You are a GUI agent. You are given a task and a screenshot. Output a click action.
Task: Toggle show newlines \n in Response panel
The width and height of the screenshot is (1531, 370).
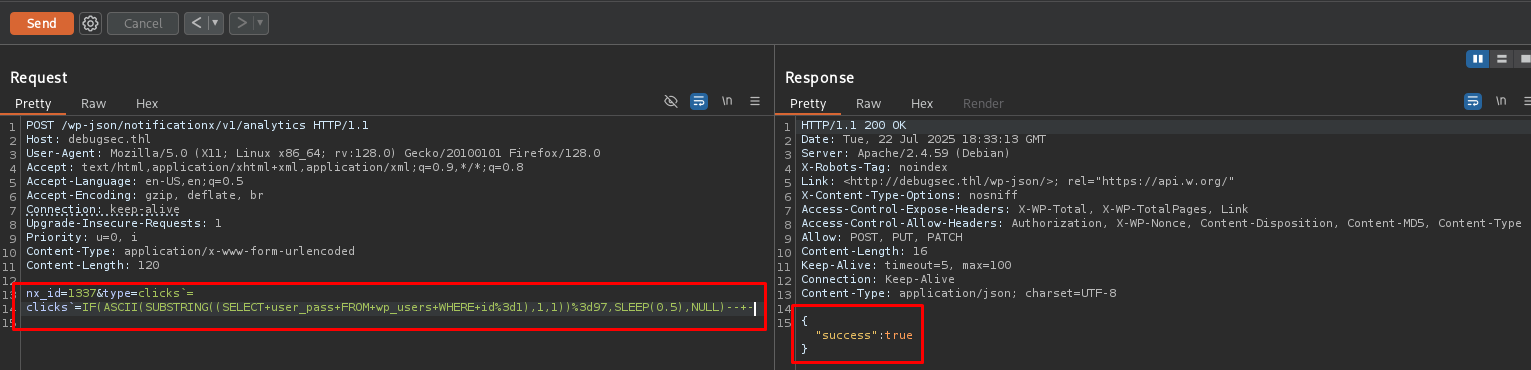click(1501, 102)
